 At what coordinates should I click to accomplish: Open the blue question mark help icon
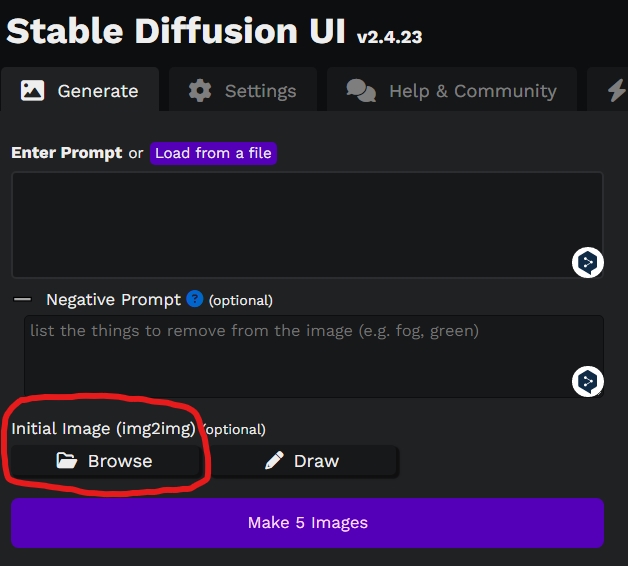click(x=195, y=299)
